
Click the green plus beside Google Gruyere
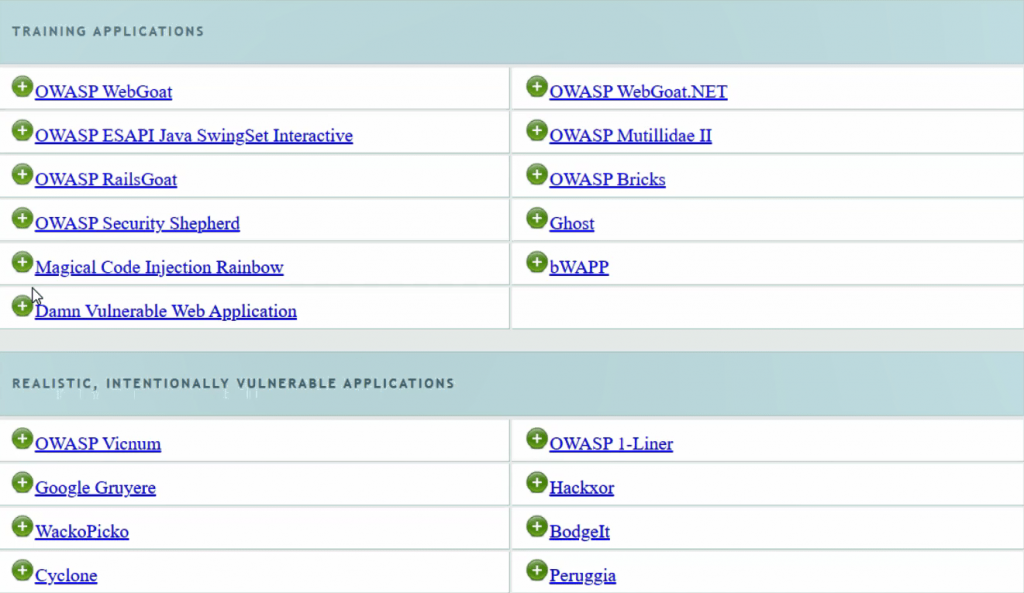[22, 483]
